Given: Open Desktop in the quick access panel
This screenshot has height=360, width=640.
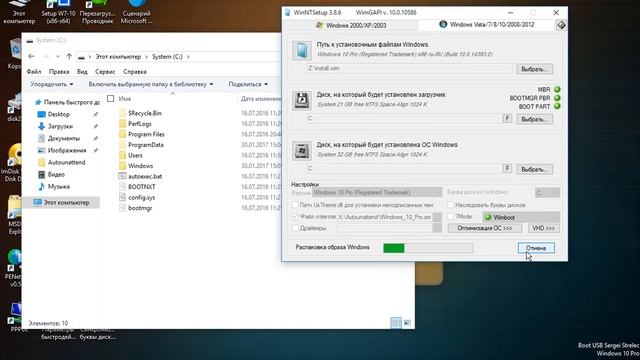Looking at the screenshot, I should 59,114.
